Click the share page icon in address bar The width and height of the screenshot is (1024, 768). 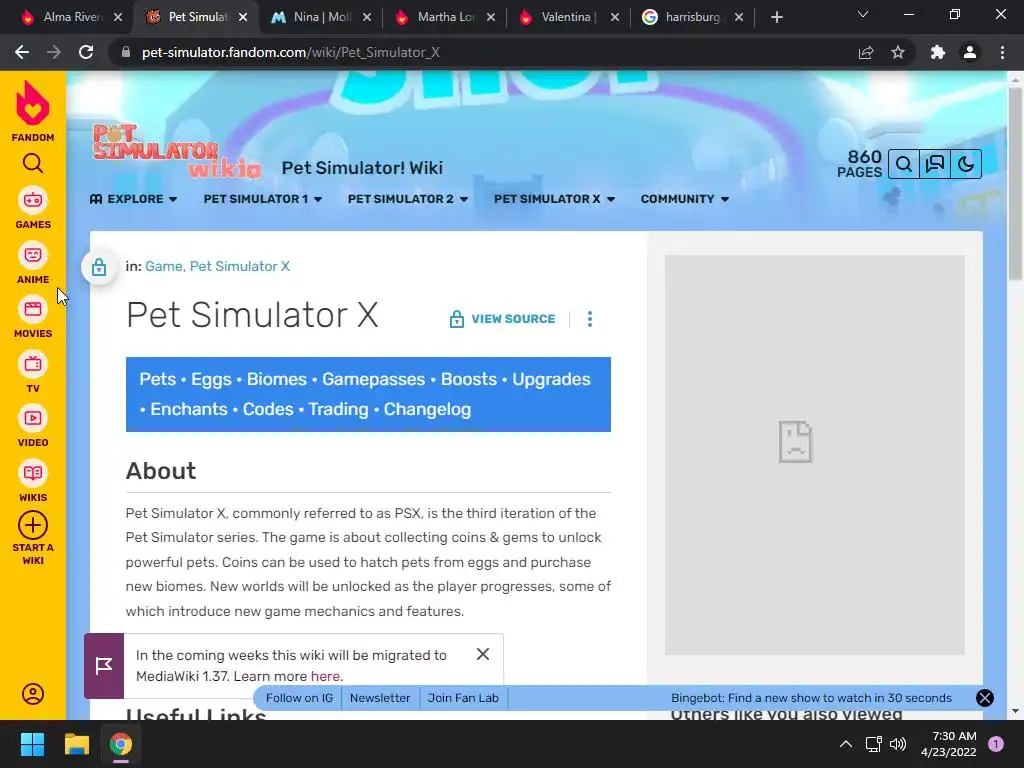(x=866, y=52)
